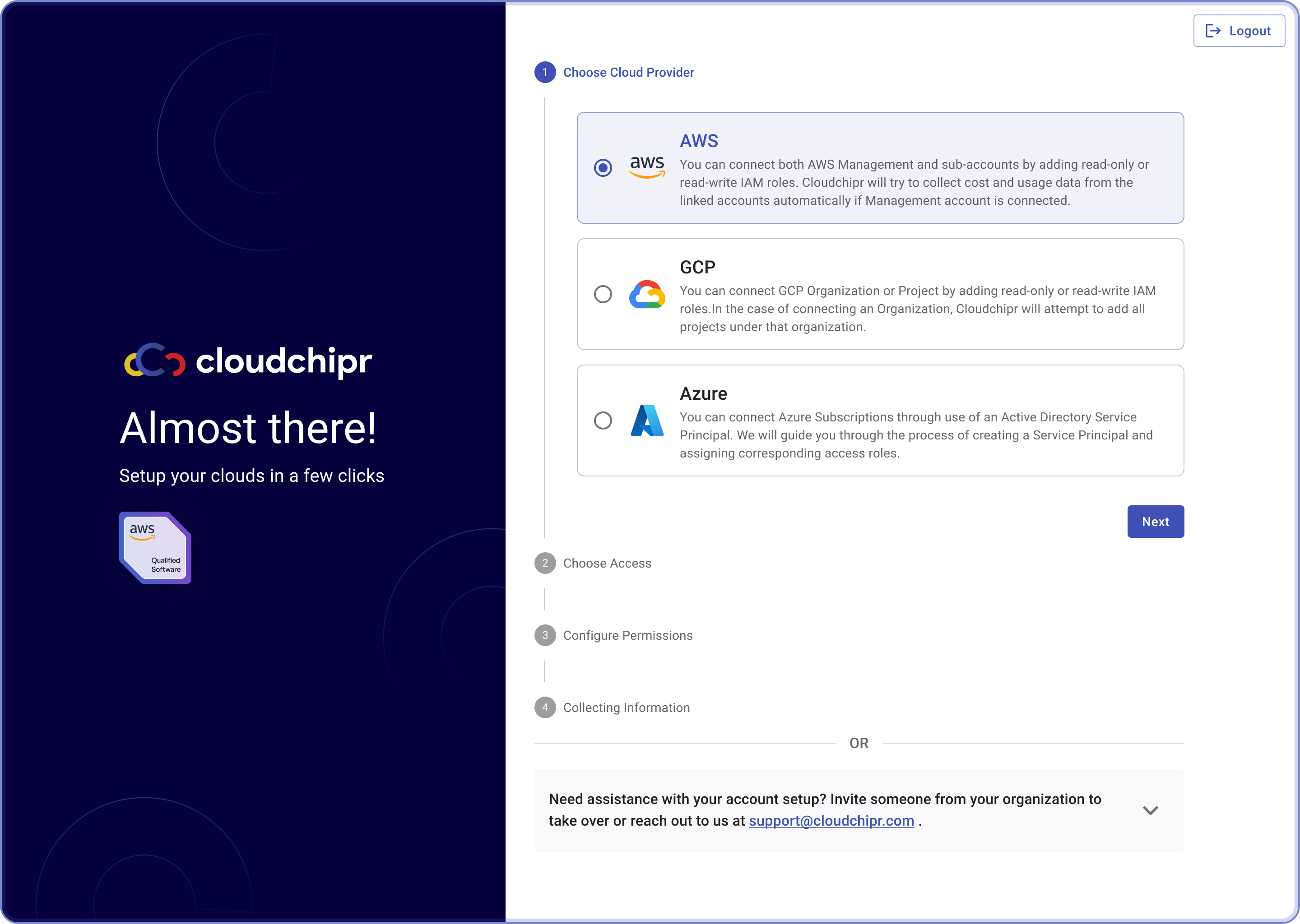Click the AWS logo in provider card
This screenshot has height=924, width=1300.
(x=647, y=168)
